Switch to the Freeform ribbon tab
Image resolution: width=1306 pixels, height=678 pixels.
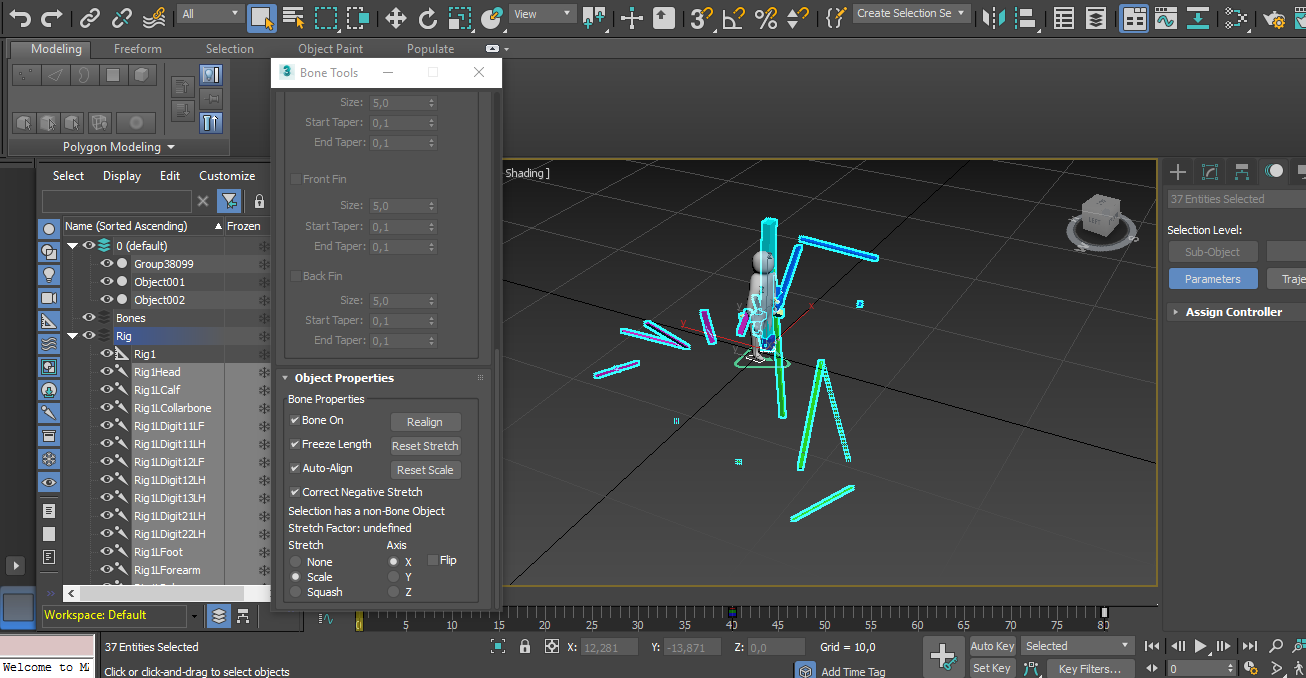(x=137, y=48)
